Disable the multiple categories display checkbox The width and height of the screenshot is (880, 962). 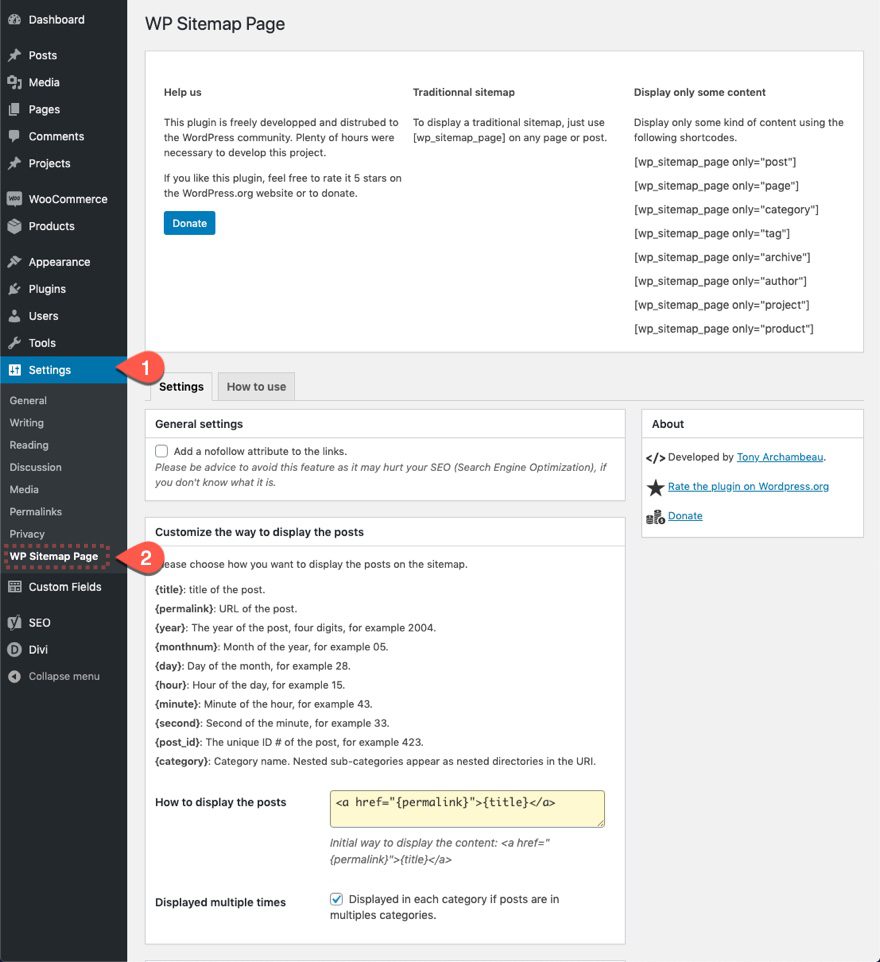pos(337,899)
